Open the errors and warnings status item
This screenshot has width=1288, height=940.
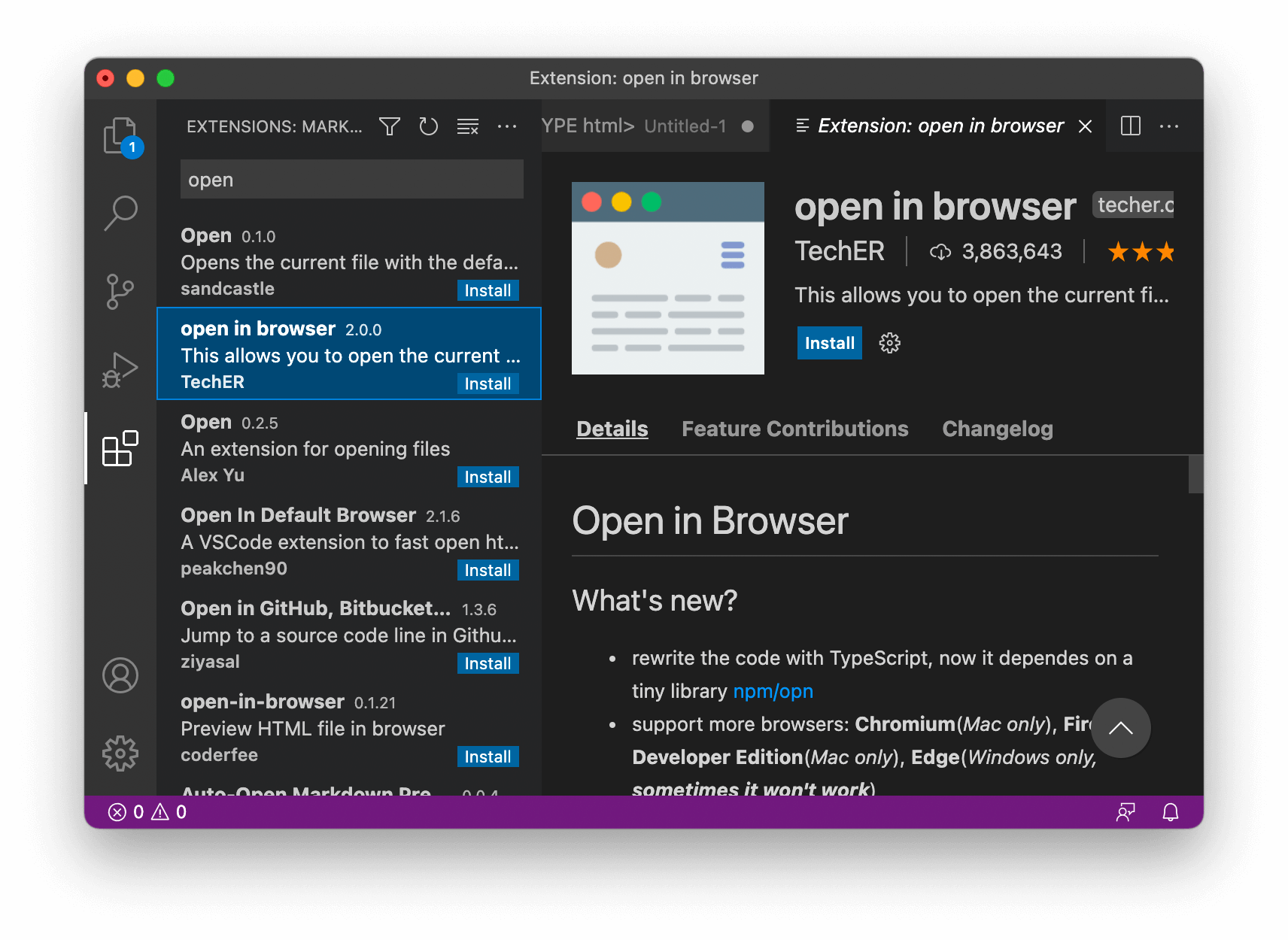tap(147, 812)
